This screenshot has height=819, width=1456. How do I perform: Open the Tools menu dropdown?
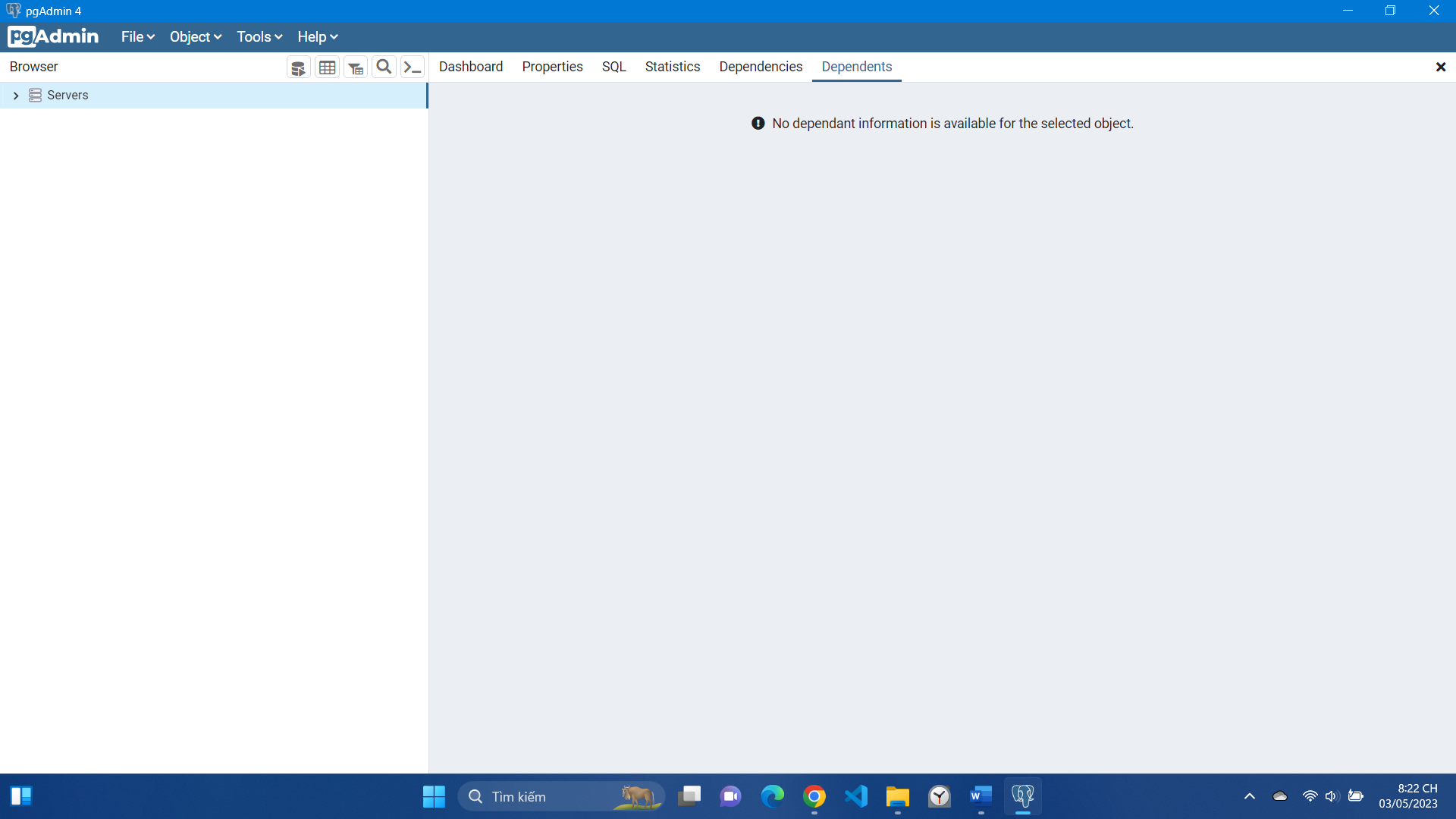point(259,36)
